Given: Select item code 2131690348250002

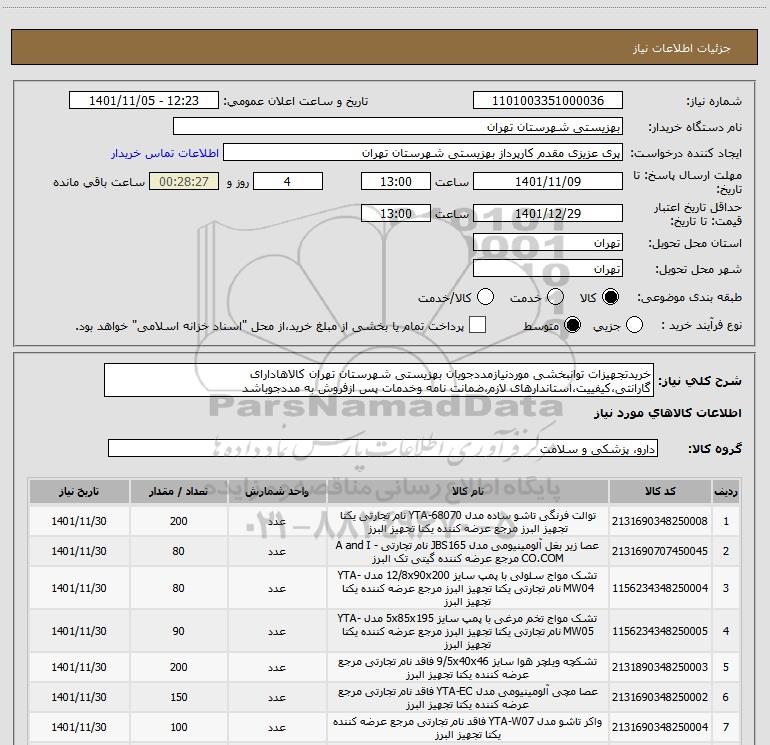Looking at the screenshot, I should (660, 697).
